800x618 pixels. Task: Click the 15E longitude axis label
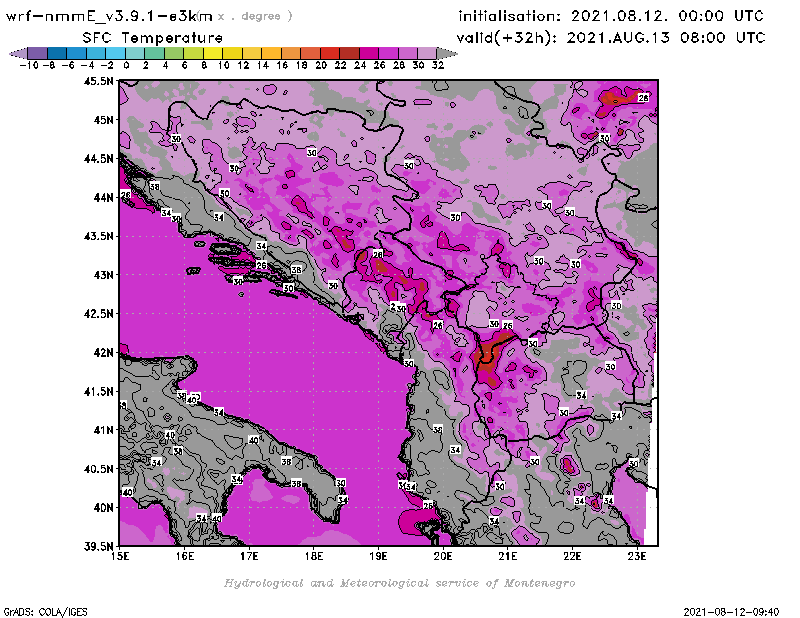tap(120, 556)
